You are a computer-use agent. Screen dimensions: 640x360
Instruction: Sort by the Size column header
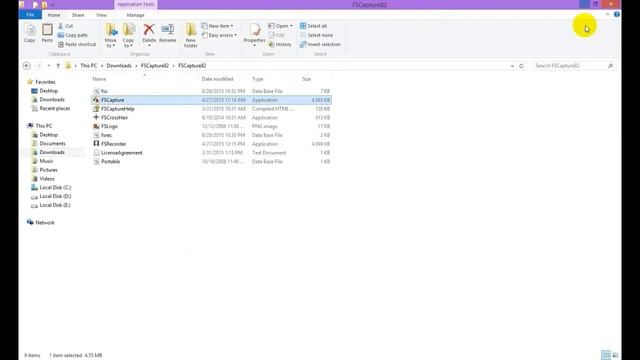coord(307,79)
